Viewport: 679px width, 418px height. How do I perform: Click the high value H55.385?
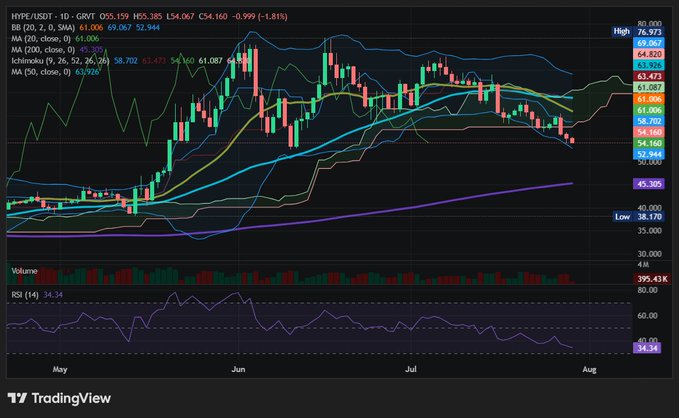pos(148,16)
